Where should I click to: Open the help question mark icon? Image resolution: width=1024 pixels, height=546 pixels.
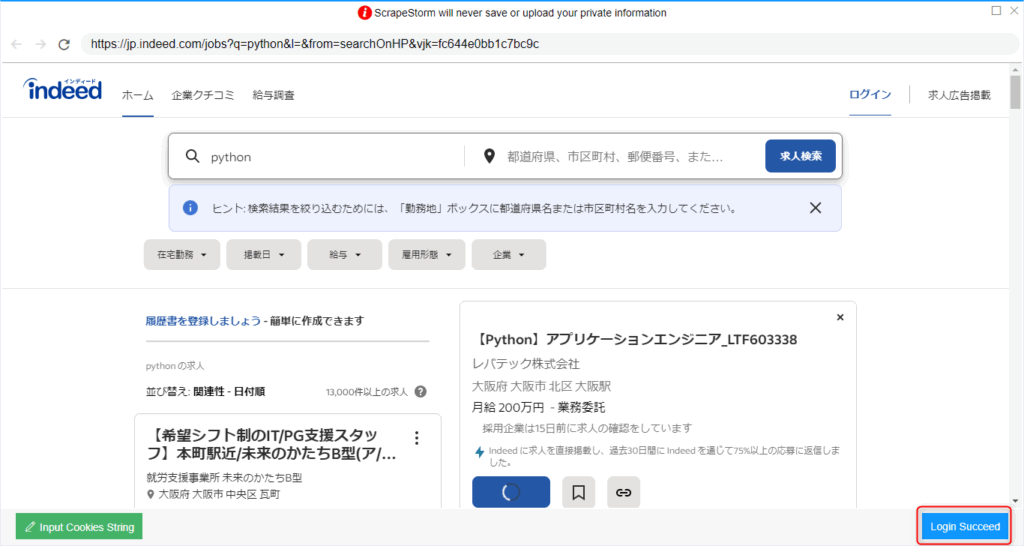point(421,391)
